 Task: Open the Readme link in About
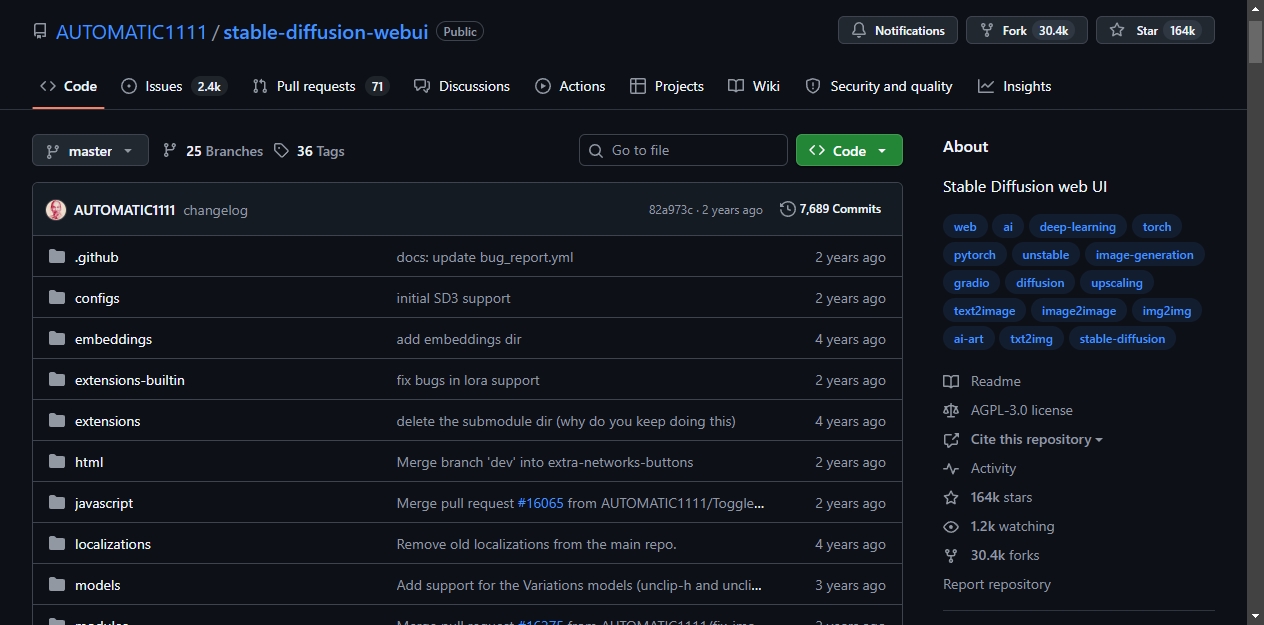[x=982, y=381]
